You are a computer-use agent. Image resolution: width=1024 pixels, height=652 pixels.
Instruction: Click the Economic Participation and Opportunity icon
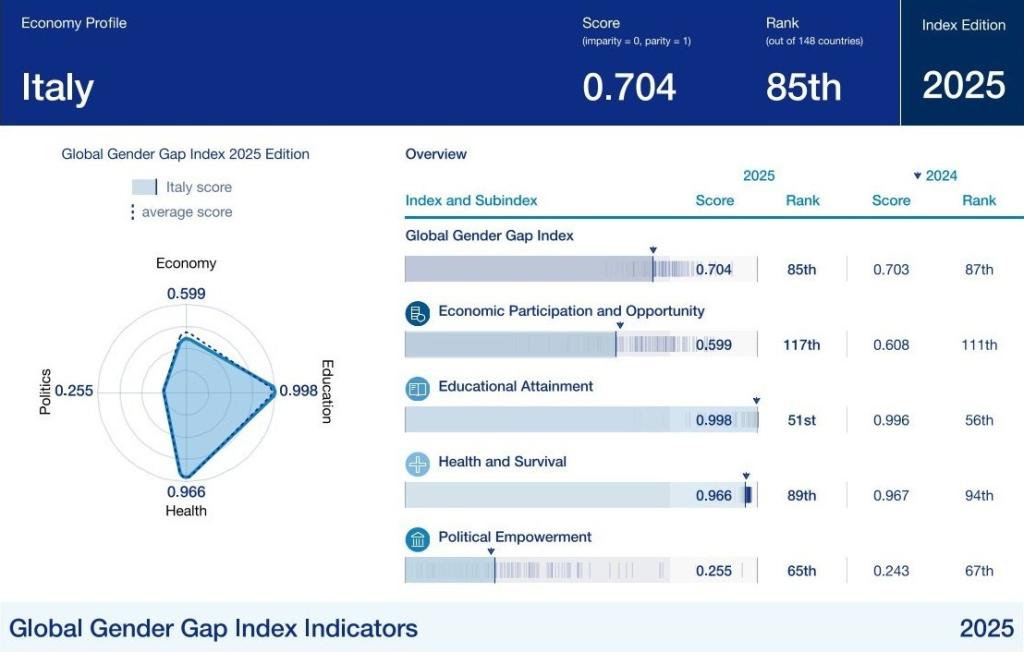click(417, 313)
